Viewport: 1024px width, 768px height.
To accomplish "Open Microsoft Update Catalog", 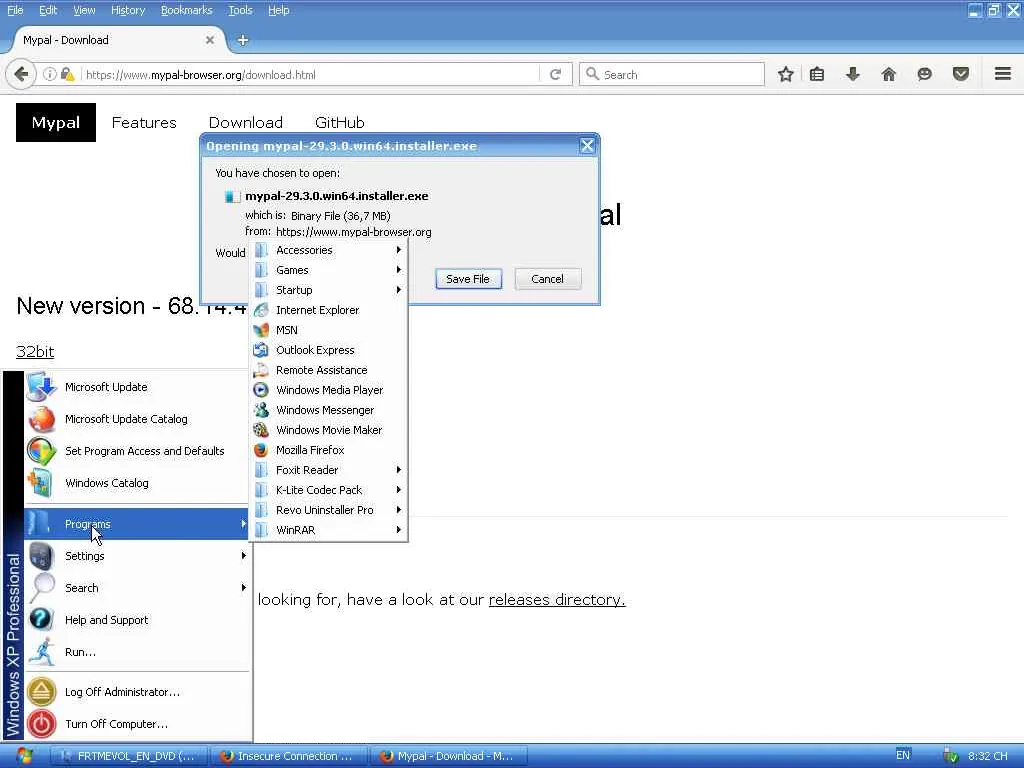I will click(137, 419).
